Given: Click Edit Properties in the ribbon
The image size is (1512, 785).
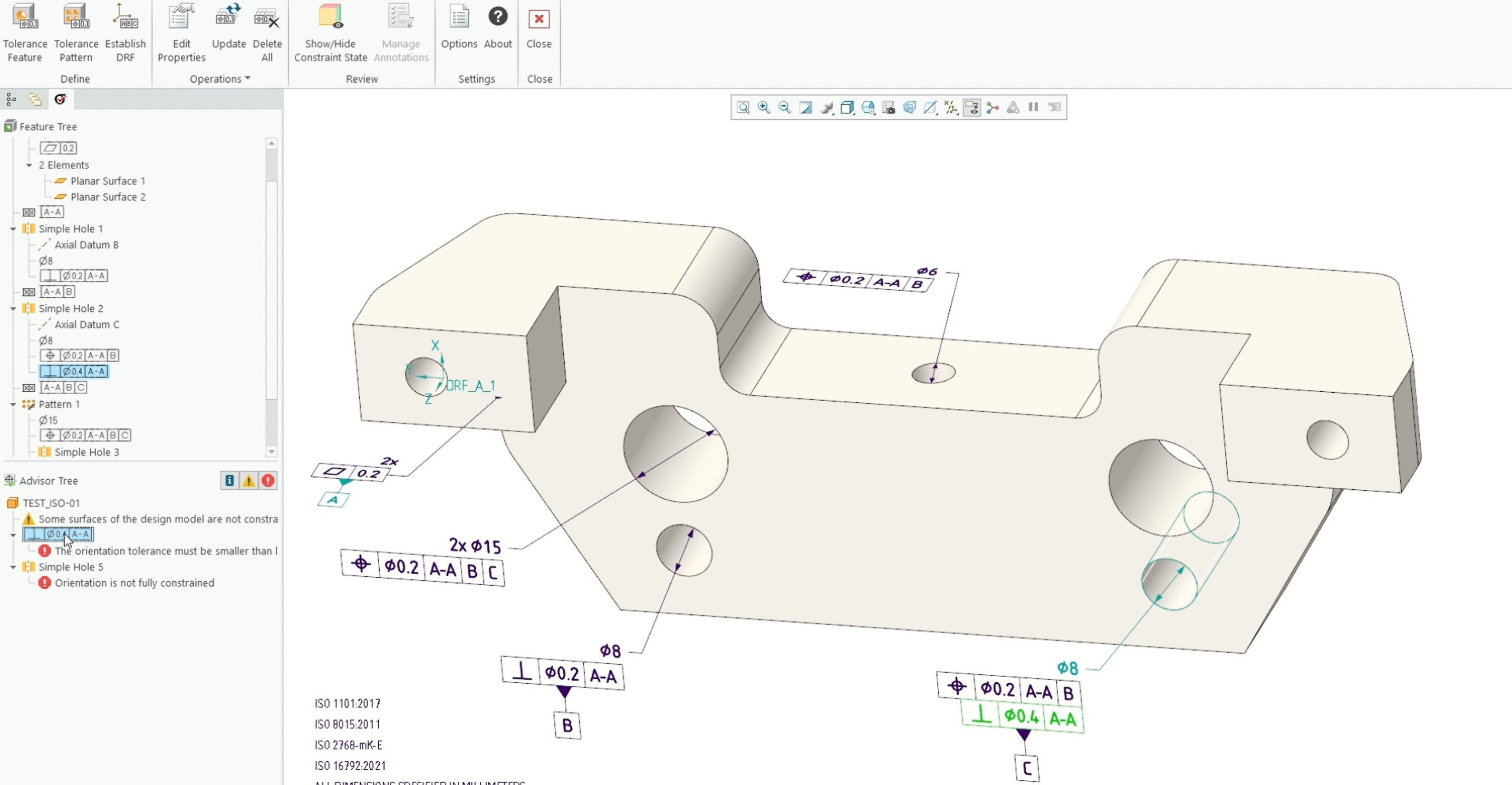Looking at the screenshot, I should (x=181, y=33).
